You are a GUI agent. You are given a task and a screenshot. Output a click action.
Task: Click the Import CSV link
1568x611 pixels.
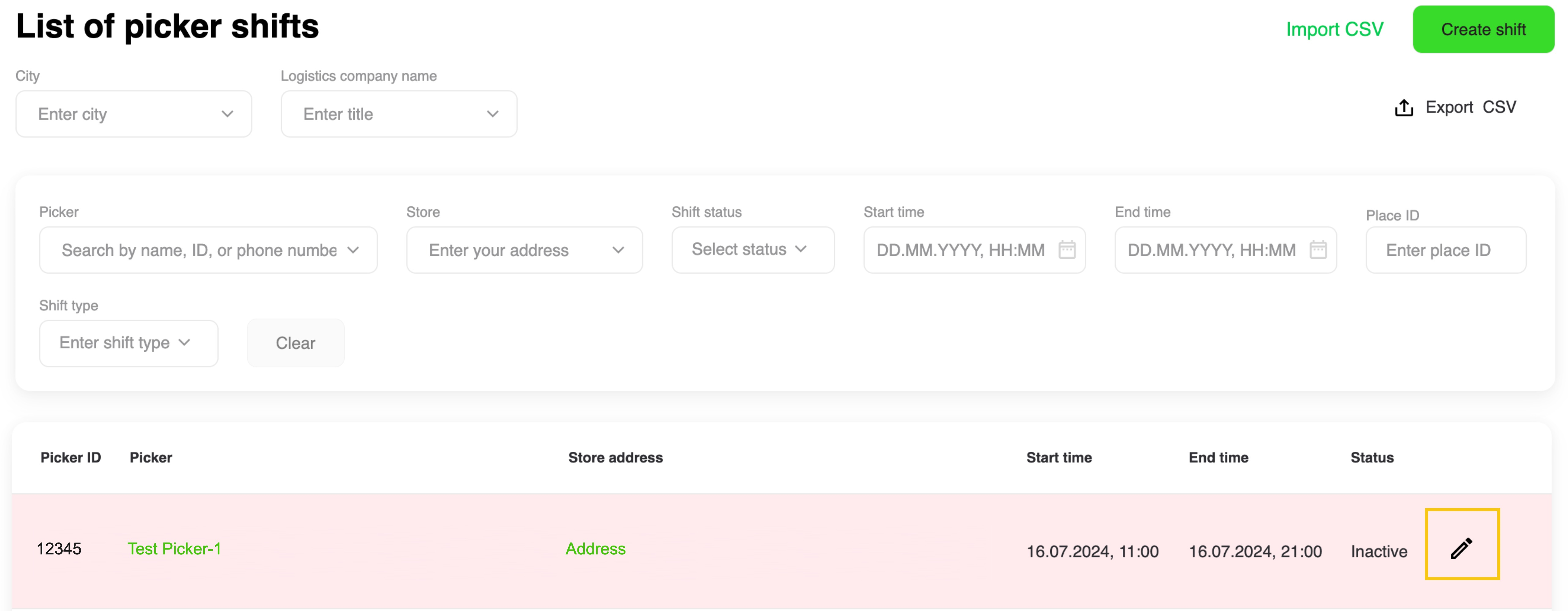pyautogui.click(x=1334, y=29)
